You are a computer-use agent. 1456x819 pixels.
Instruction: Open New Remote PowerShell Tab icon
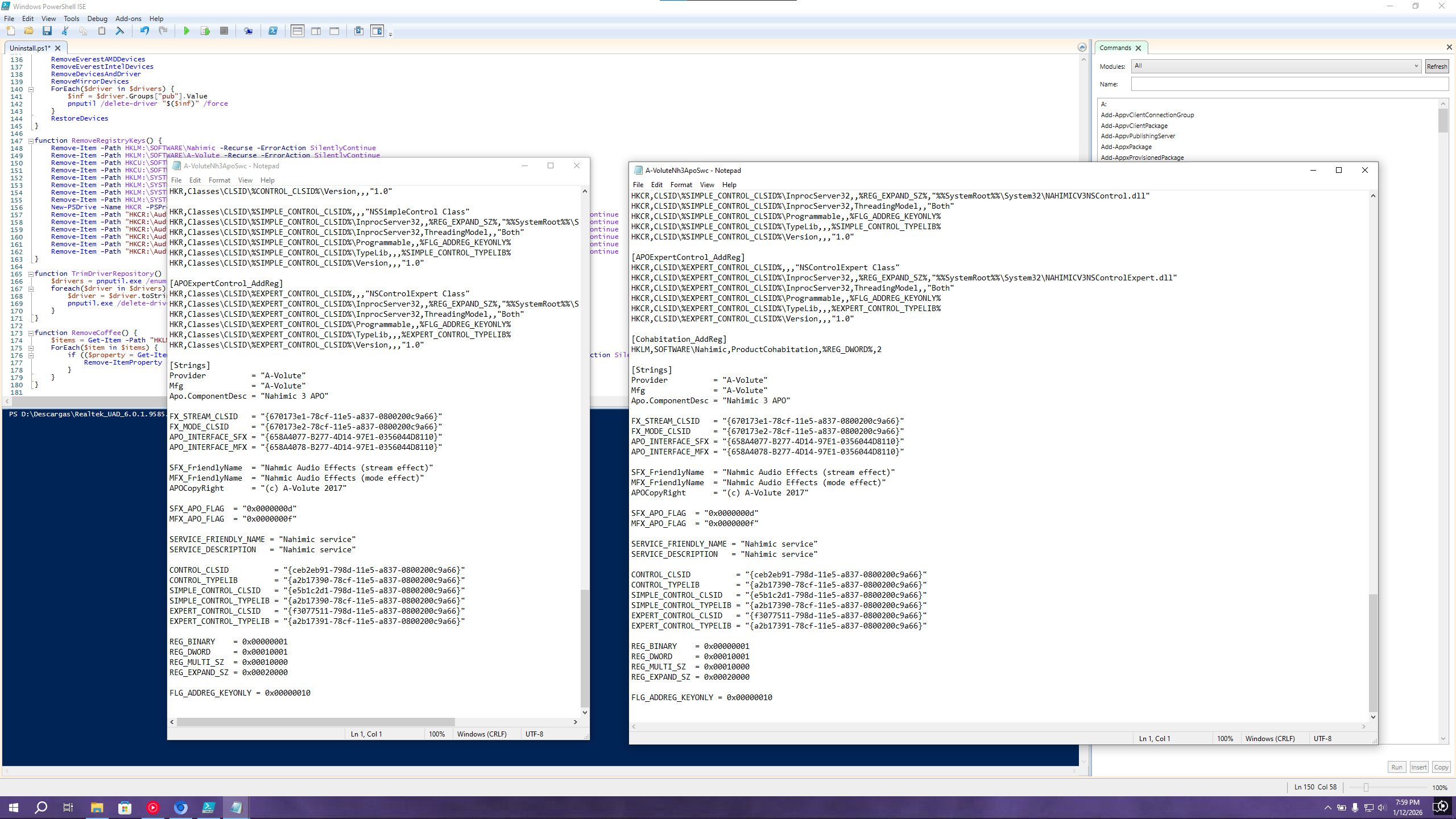pos(248,31)
